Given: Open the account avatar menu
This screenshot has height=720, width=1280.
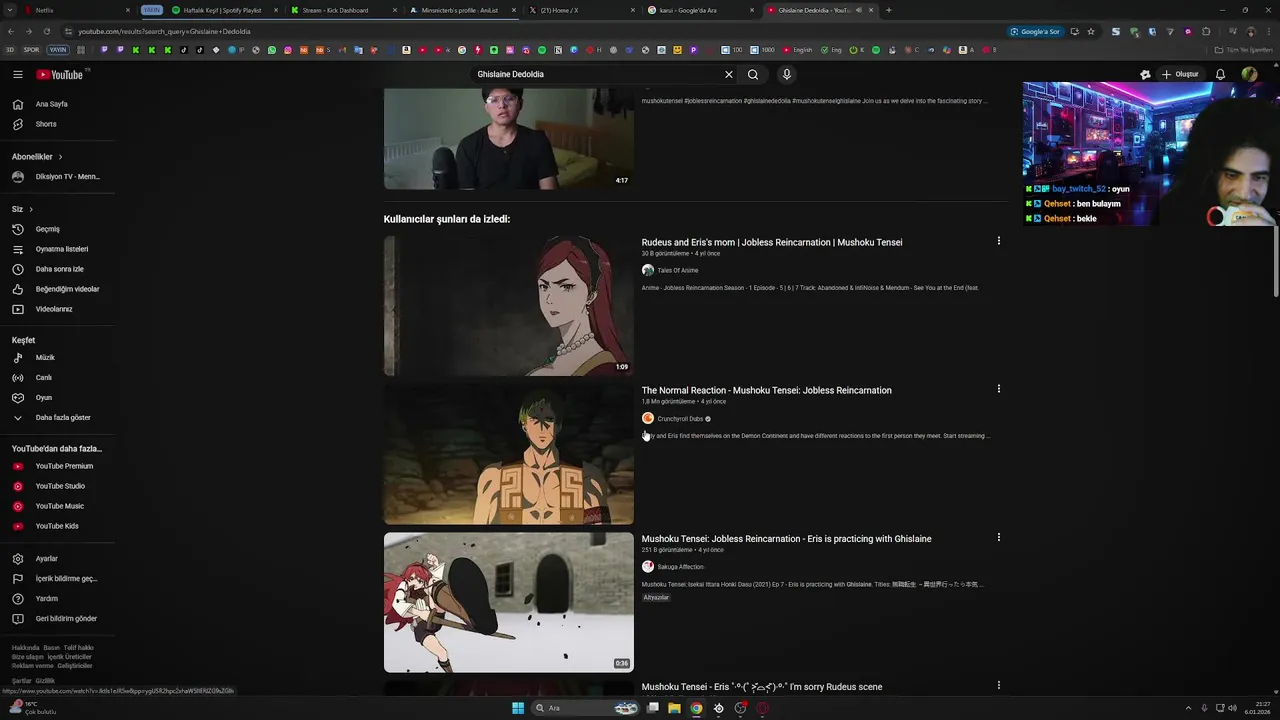Looking at the screenshot, I should [1249, 74].
